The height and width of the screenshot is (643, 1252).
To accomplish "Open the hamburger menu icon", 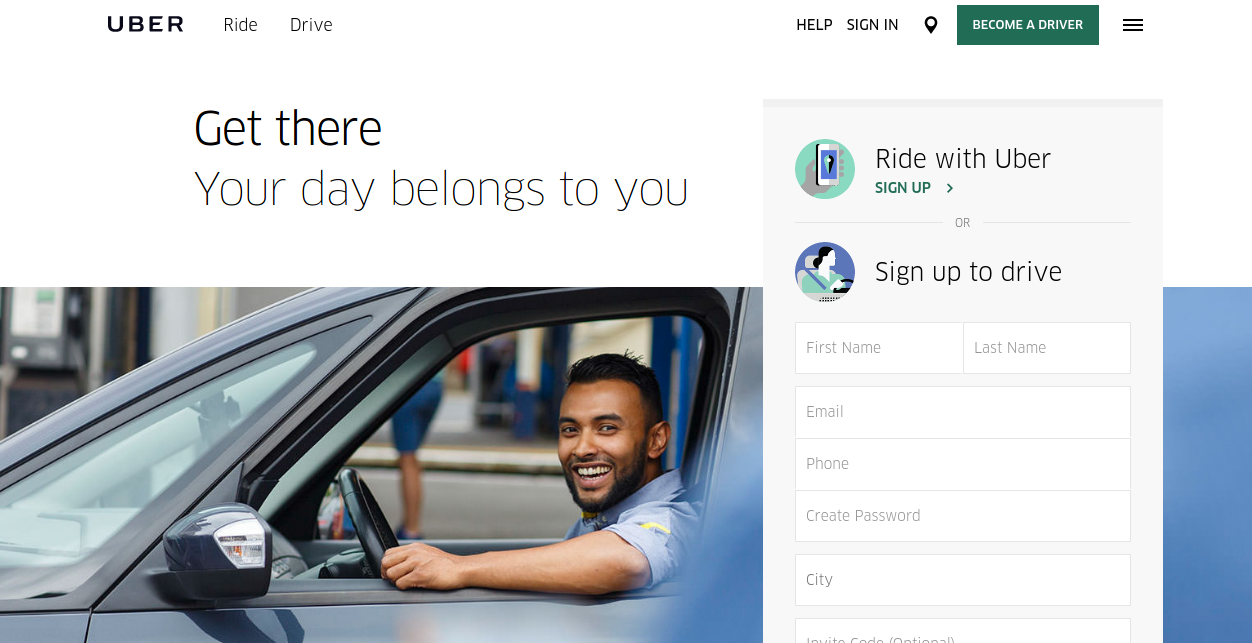I will click(x=1133, y=25).
